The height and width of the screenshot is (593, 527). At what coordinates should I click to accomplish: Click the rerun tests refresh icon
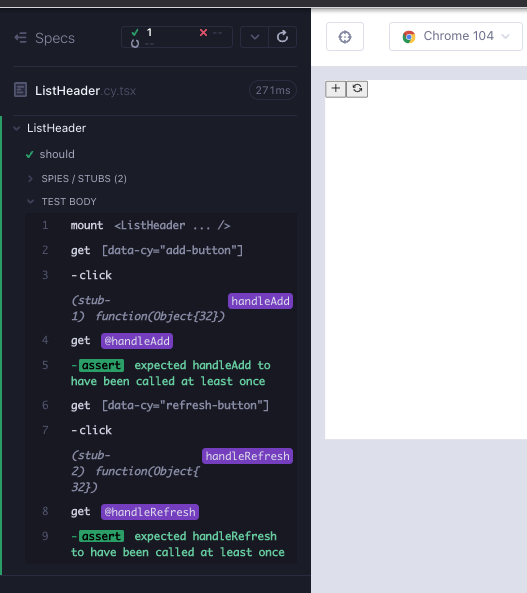pyautogui.click(x=282, y=37)
